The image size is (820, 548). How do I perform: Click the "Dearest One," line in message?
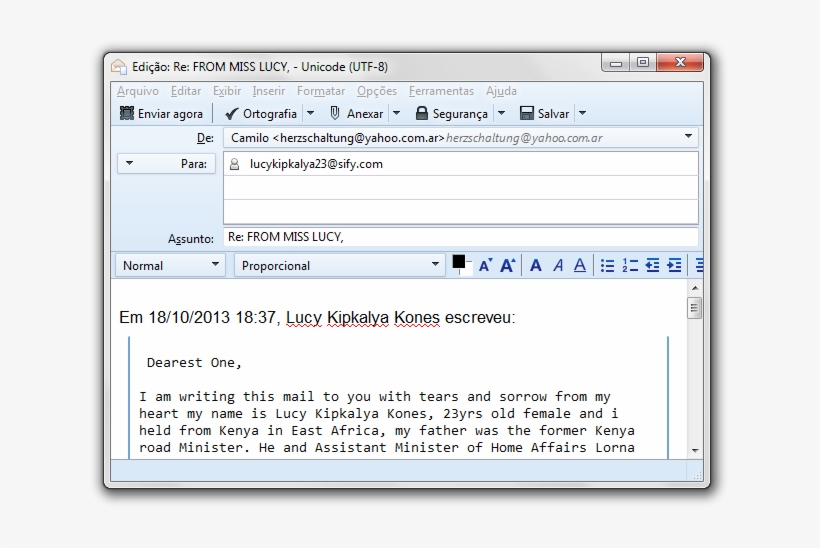pyautogui.click(x=194, y=363)
